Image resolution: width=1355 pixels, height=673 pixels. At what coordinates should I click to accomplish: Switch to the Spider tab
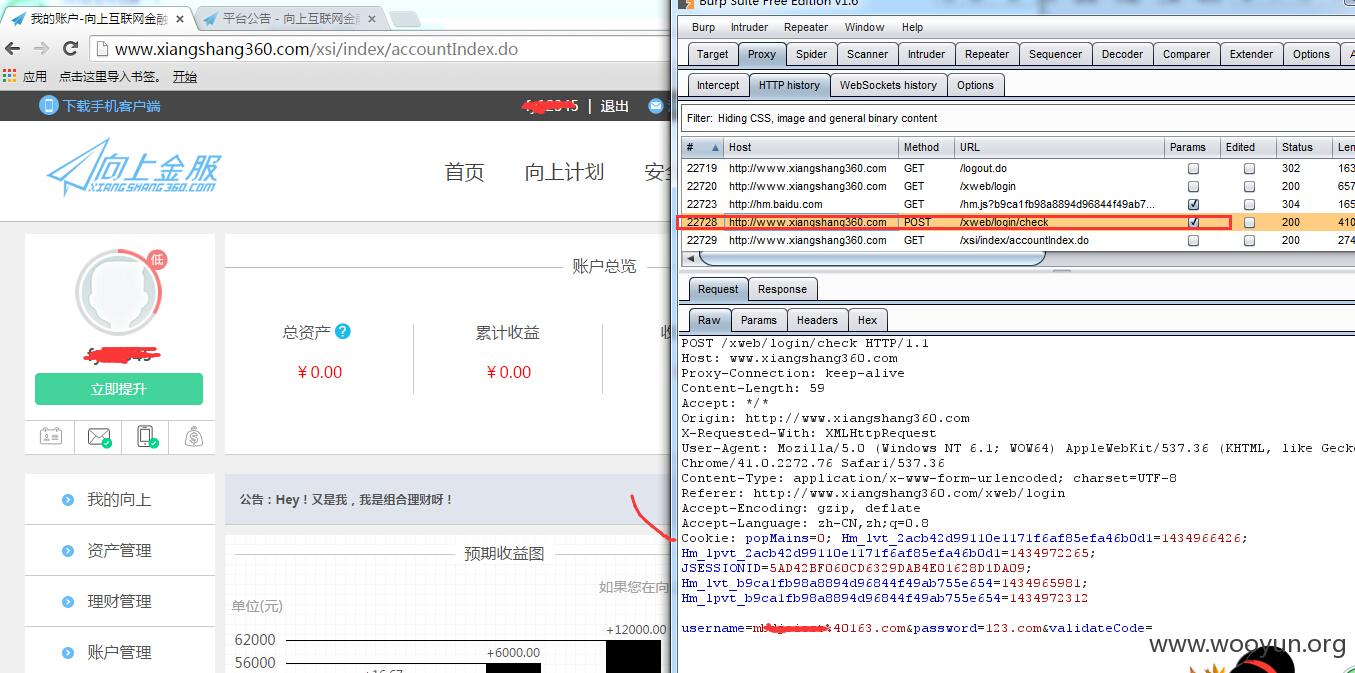pos(811,54)
